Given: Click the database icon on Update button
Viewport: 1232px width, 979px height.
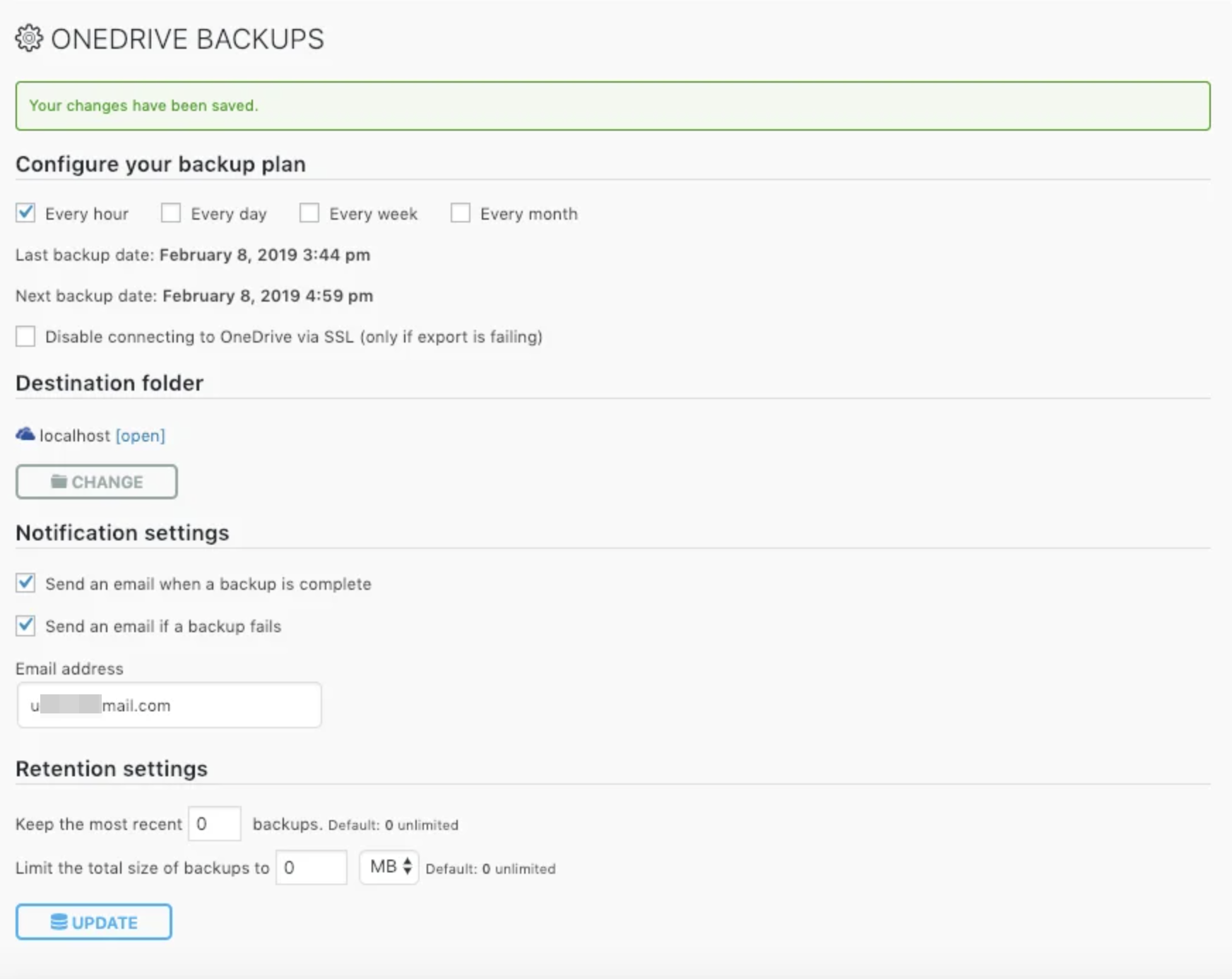Looking at the screenshot, I should point(59,922).
